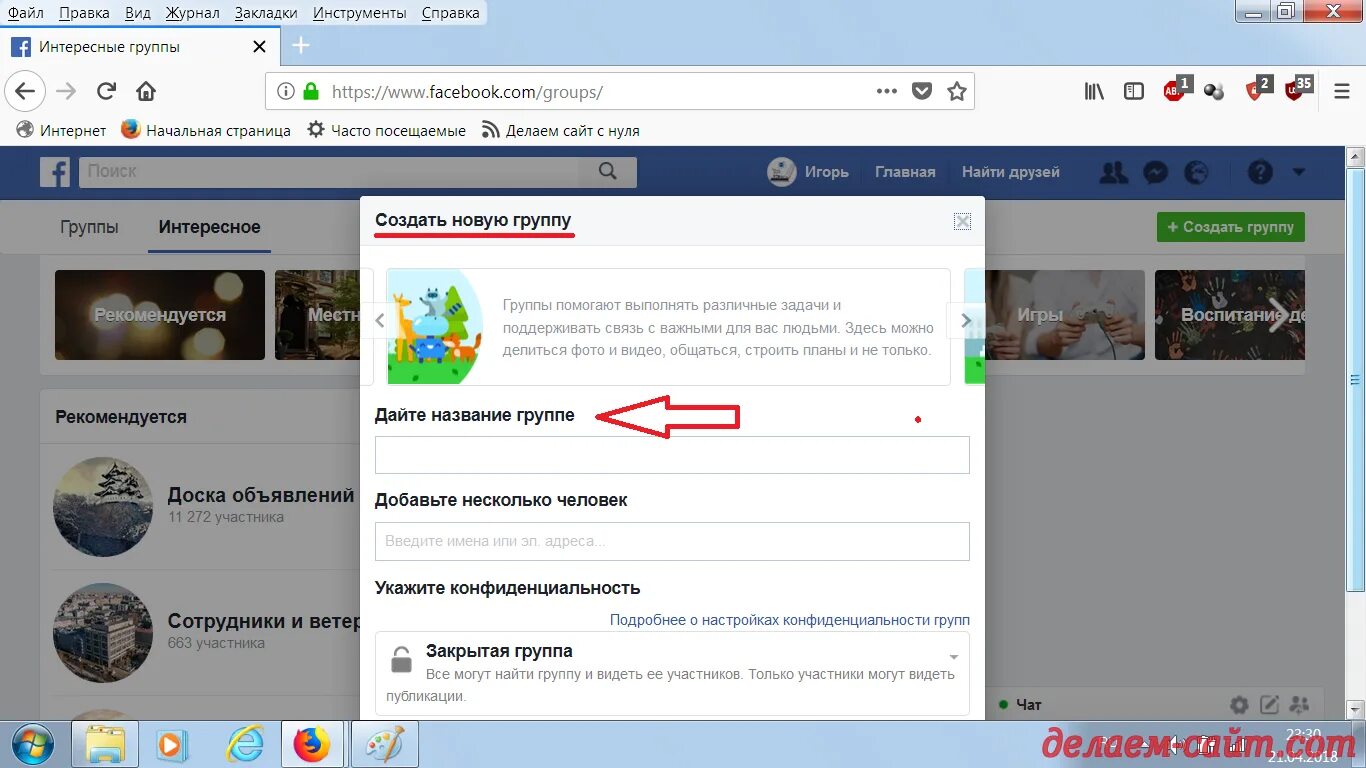Open Windows Explorer from taskbar
This screenshot has width=1366, height=768.
point(105,745)
